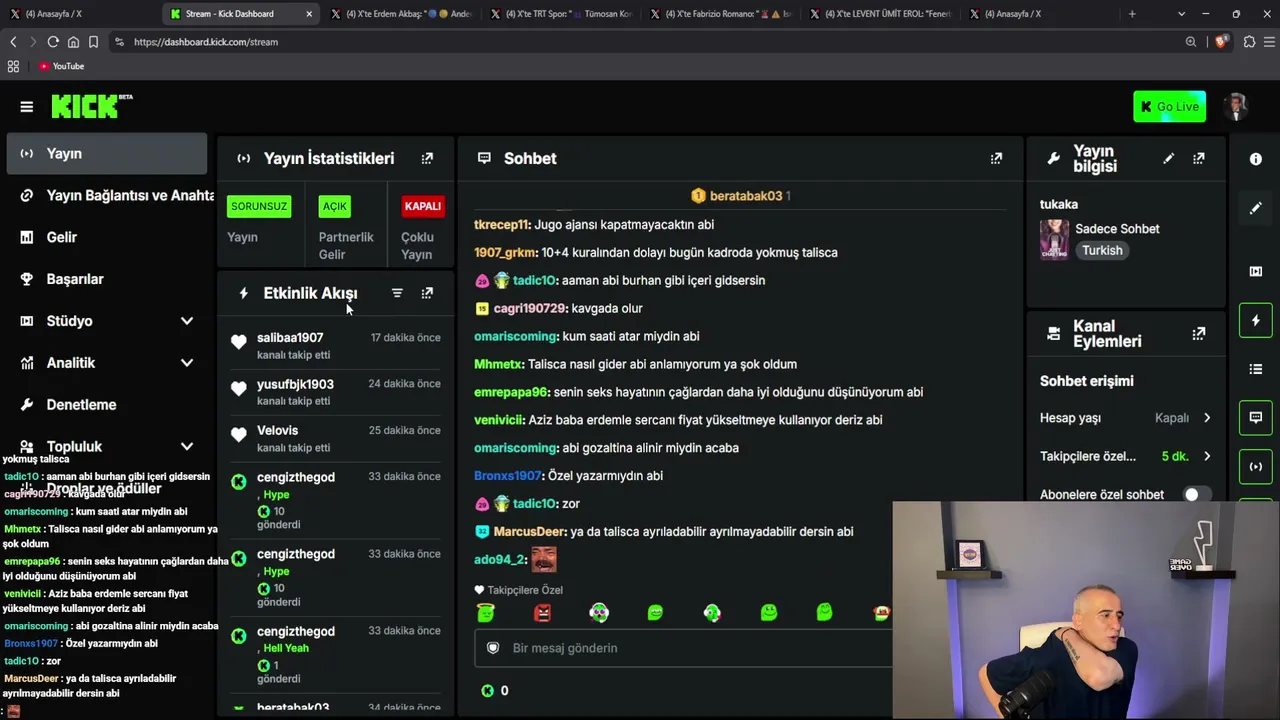Click the pencil icon in right sidebar
The width and height of the screenshot is (1280, 720).
pyautogui.click(x=1256, y=208)
